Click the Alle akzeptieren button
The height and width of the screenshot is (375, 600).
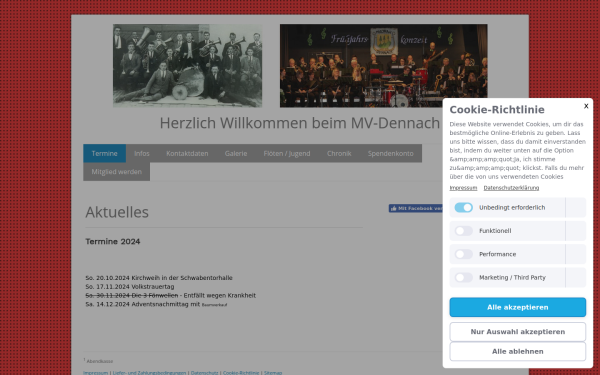(517, 307)
